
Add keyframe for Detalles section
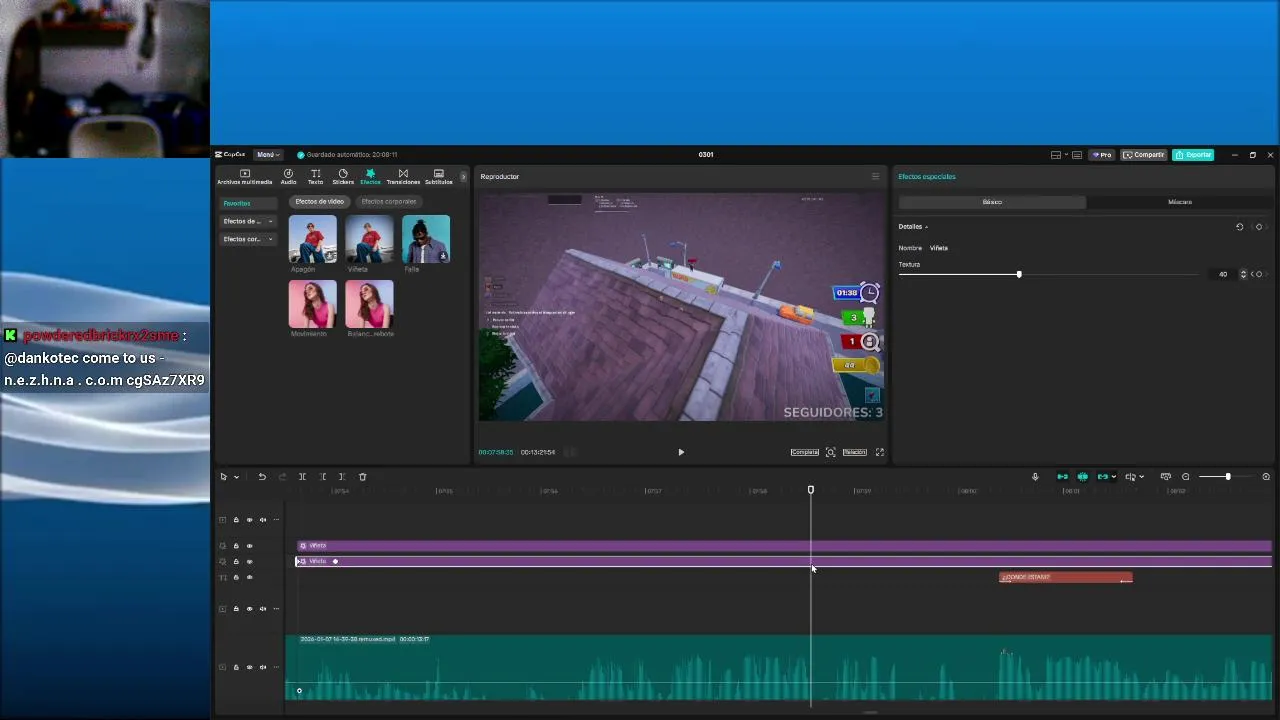pyautogui.click(x=1259, y=227)
